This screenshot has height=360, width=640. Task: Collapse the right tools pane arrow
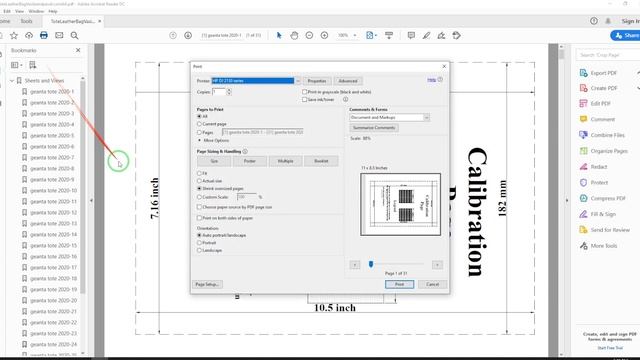click(x=567, y=200)
